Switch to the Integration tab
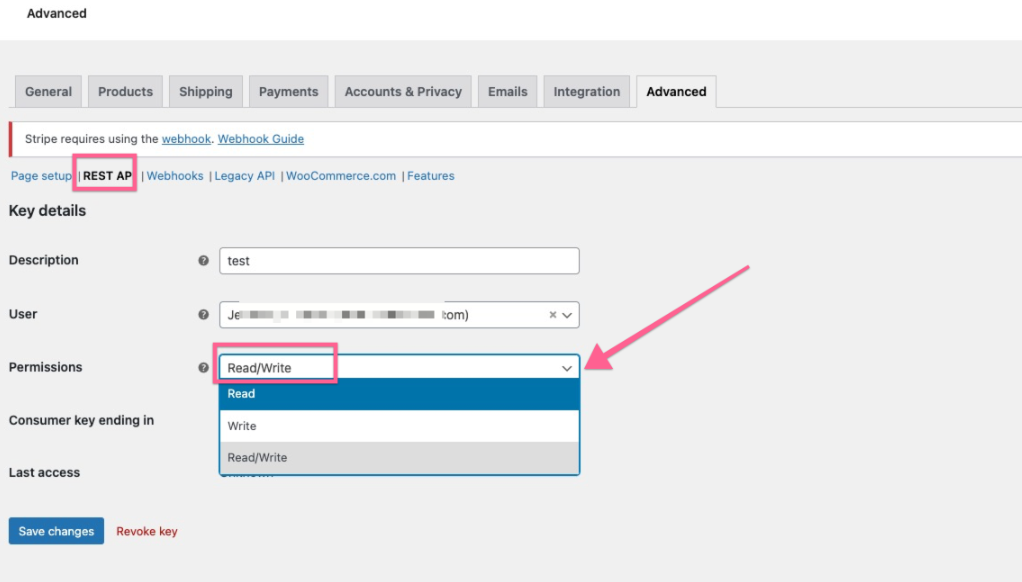 pyautogui.click(x=587, y=91)
